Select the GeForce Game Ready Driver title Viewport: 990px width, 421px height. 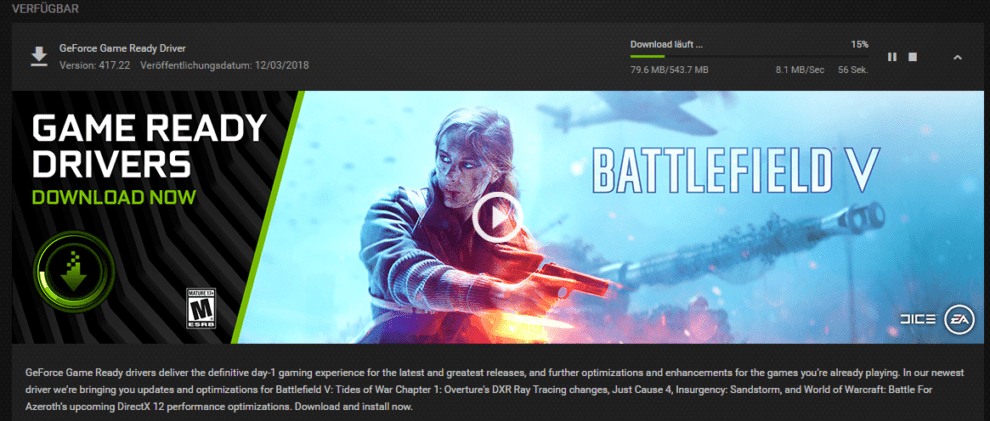122,48
